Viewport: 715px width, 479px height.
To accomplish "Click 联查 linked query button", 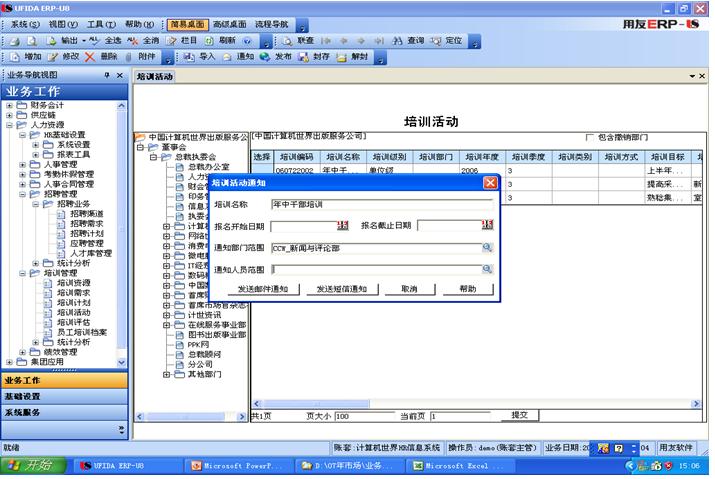I will pyautogui.click(x=298, y=41).
